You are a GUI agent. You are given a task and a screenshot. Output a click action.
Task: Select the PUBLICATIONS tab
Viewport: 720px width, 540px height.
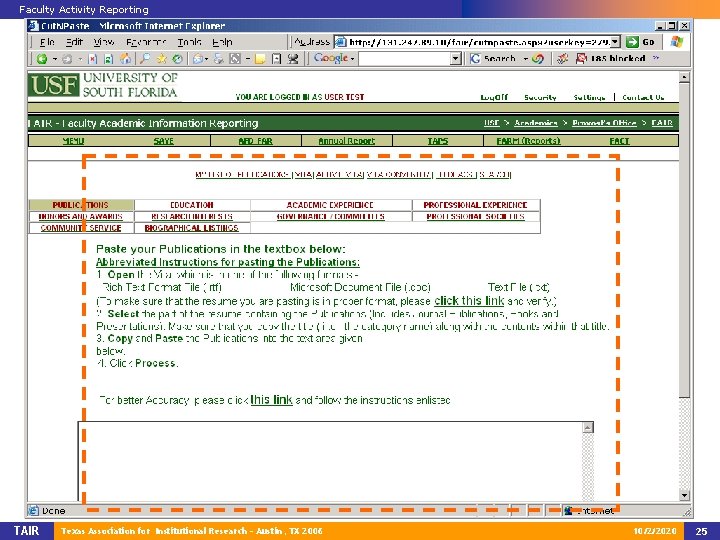(x=81, y=205)
